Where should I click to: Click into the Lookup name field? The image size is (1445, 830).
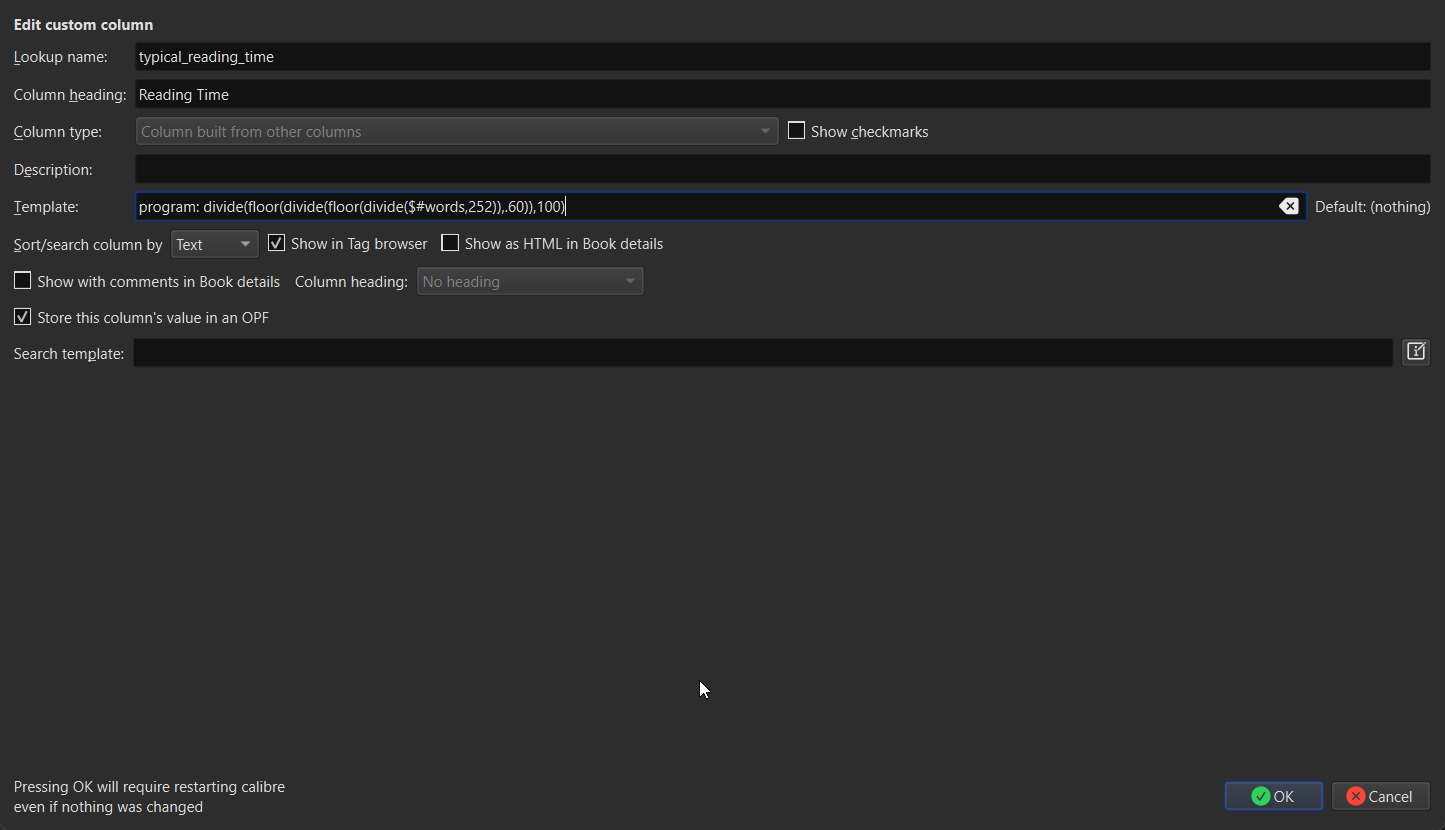click(782, 57)
